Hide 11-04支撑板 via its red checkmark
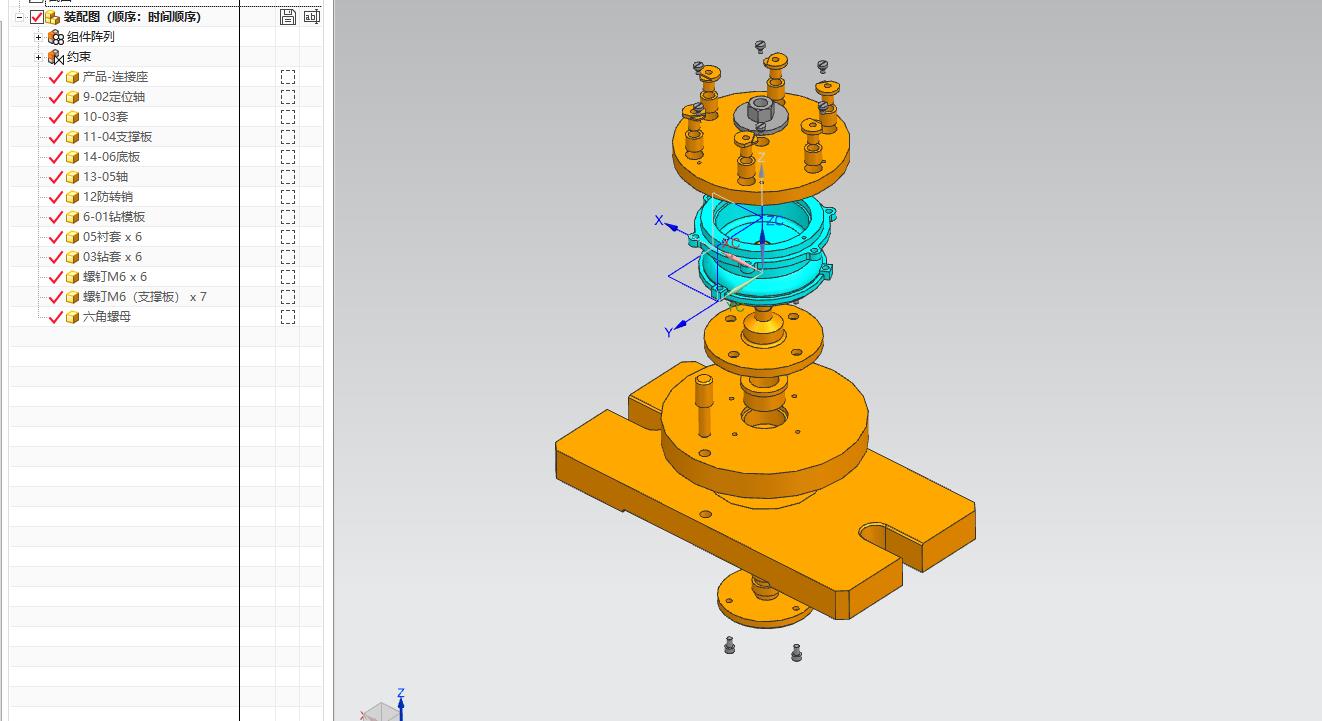The image size is (1322, 721). pyautogui.click(x=56, y=137)
